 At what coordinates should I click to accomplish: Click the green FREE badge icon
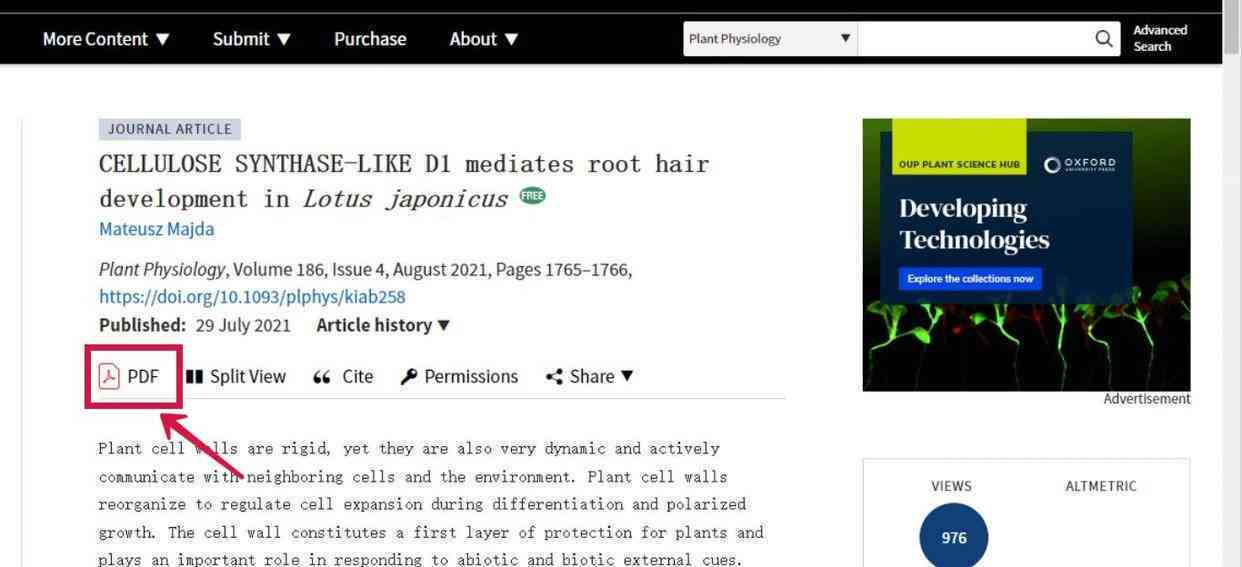533,196
